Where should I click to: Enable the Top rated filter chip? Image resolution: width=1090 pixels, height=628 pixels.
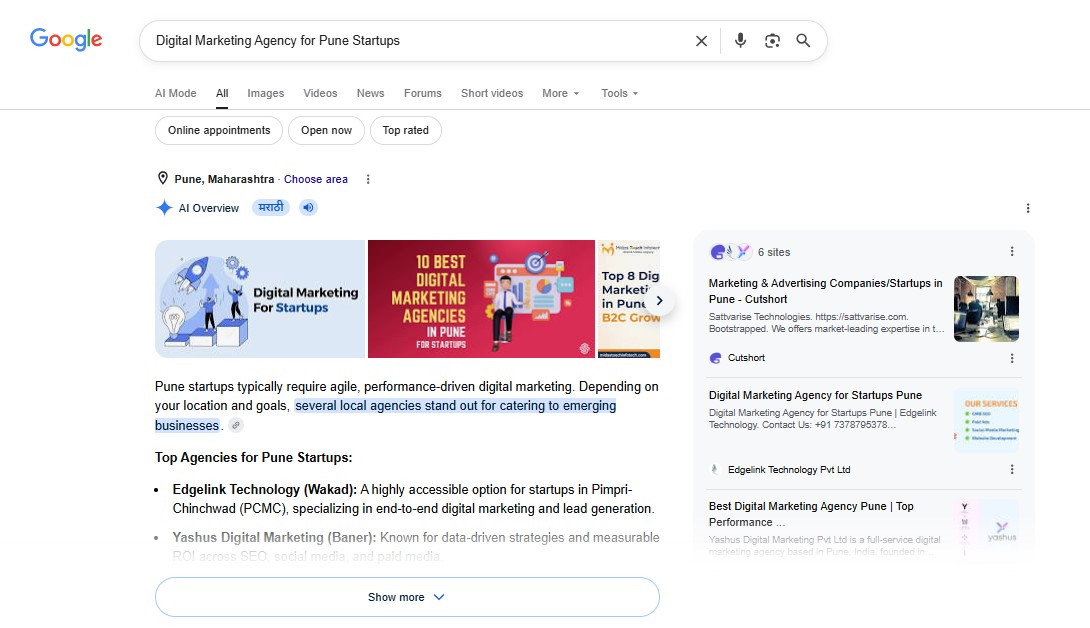(405, 130)
